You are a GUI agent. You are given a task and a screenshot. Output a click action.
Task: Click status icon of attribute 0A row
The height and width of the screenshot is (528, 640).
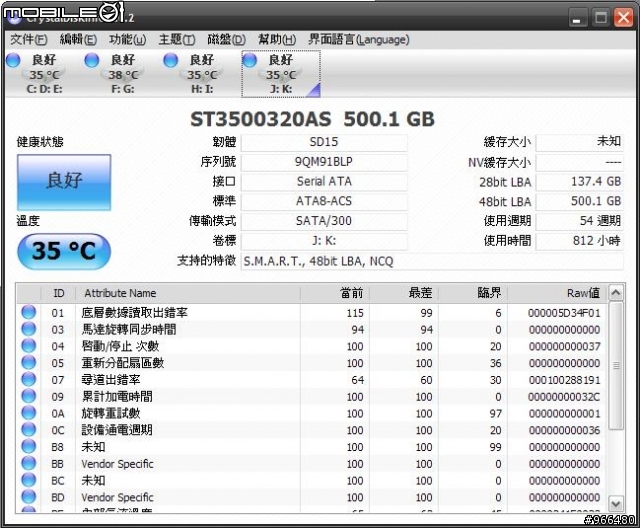pos(29,413)
